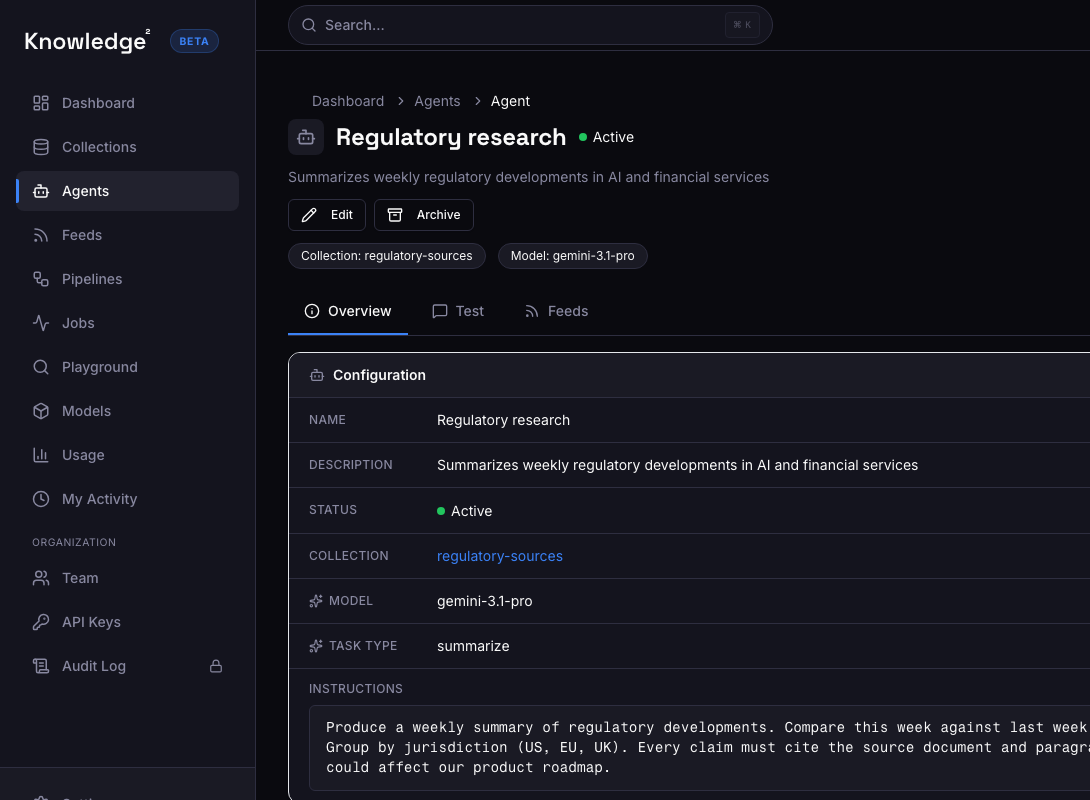Click the Jobs activity pulse icon
The width and height of the screenshot is (1090, 800).
pos(41,323)
